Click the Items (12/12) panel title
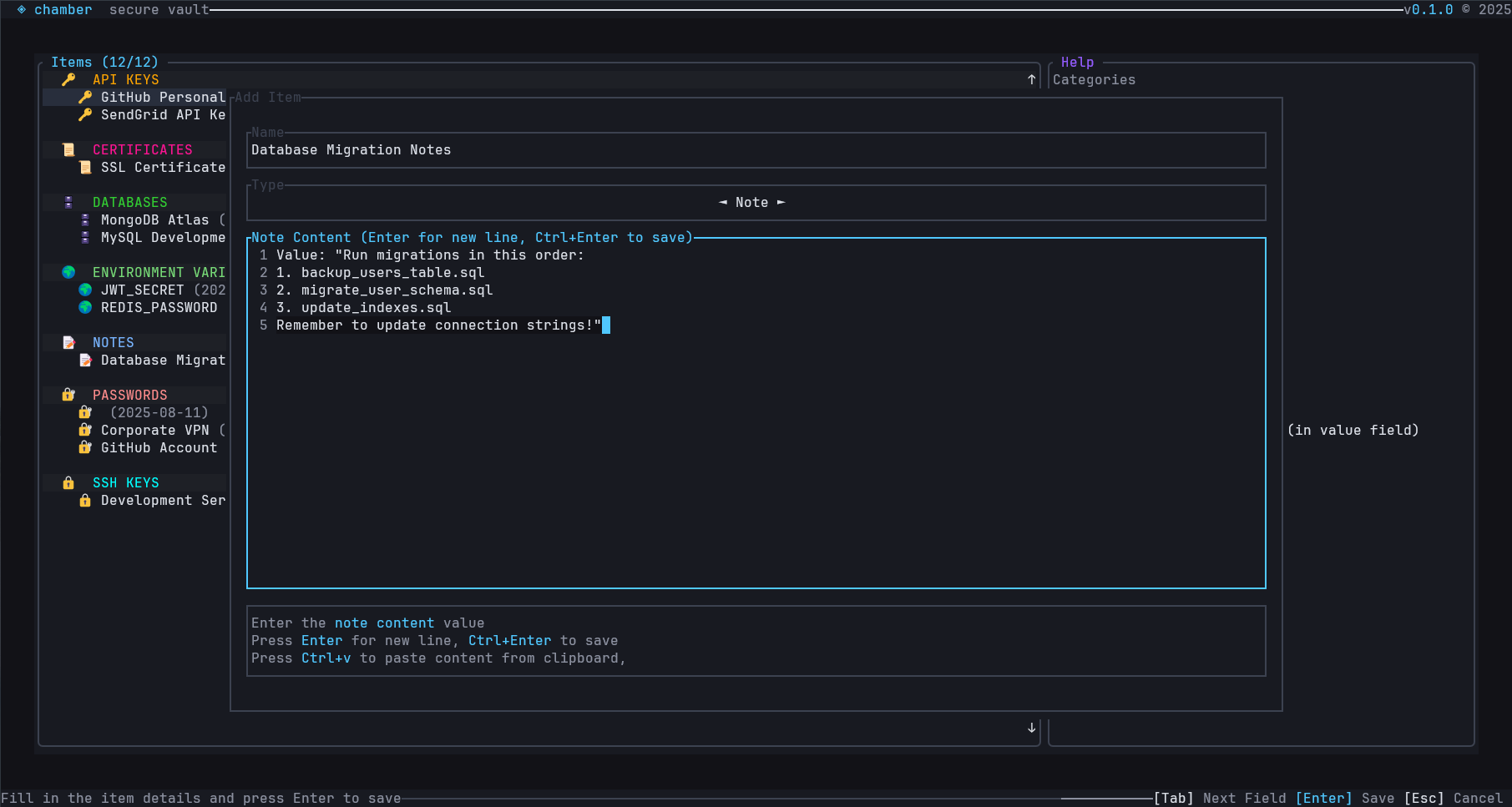 pyautogui.click(x=105, y=63)
